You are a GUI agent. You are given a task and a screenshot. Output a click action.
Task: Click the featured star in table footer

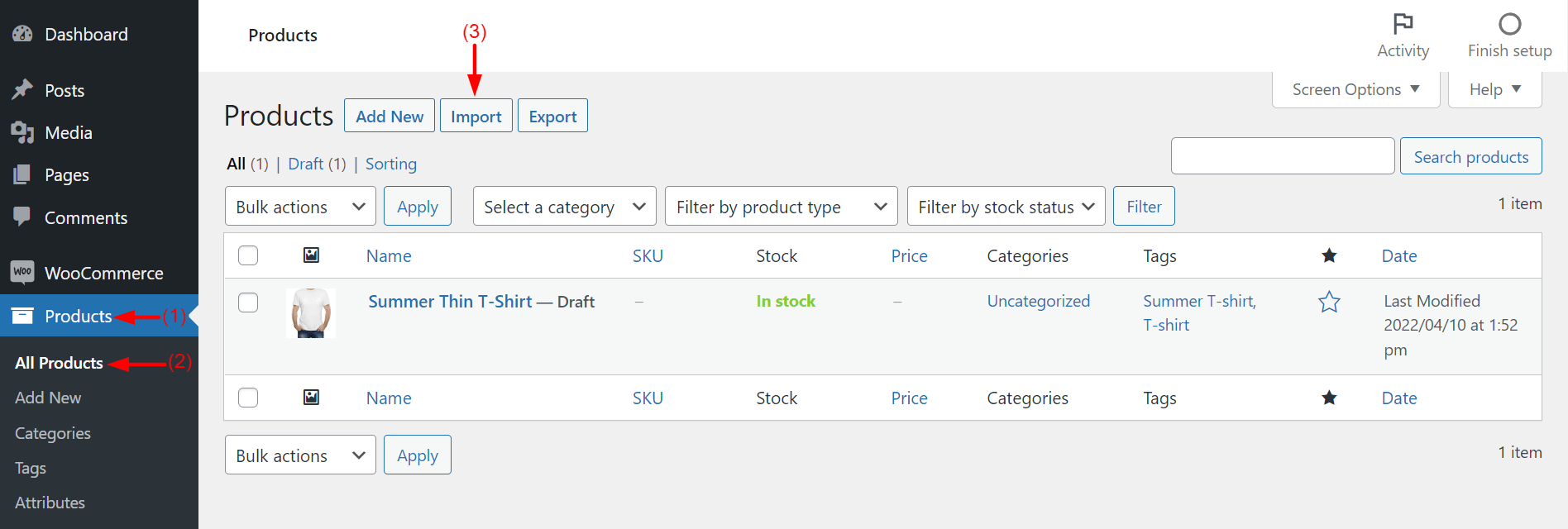tap(1329, 398)
